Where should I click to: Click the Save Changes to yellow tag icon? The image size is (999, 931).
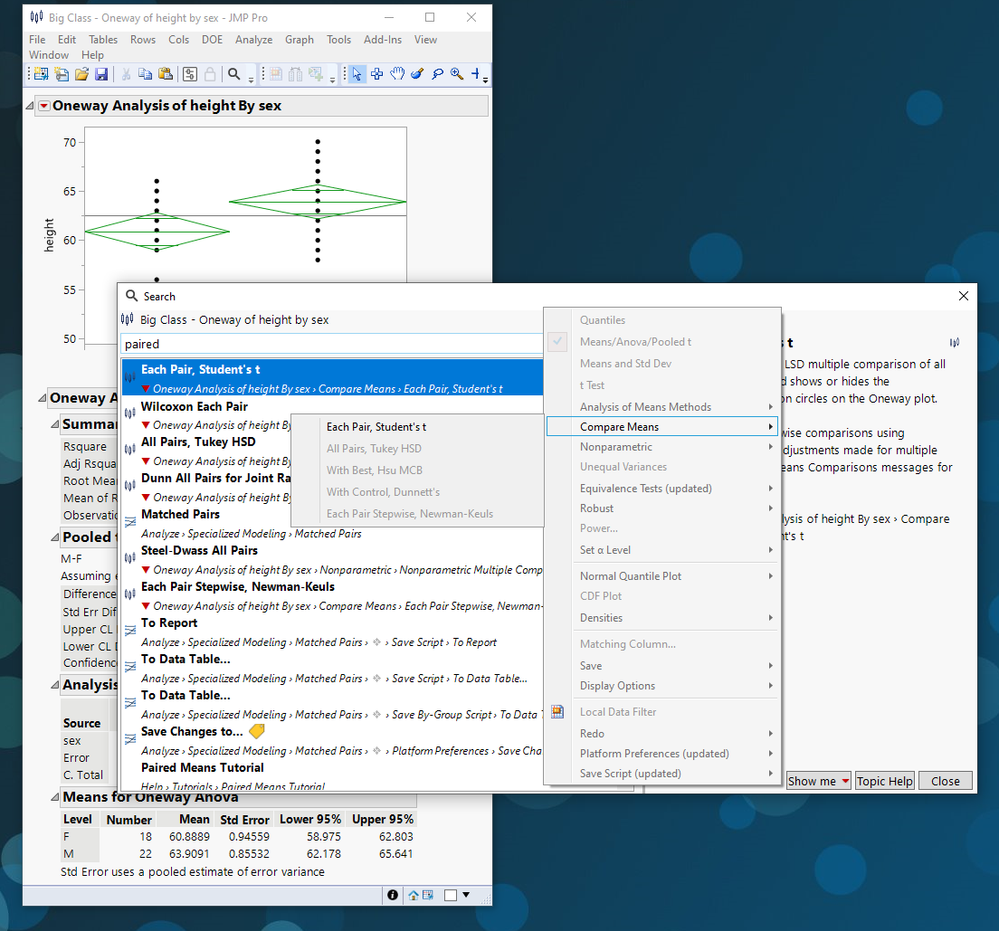click(x=257, y=731)
